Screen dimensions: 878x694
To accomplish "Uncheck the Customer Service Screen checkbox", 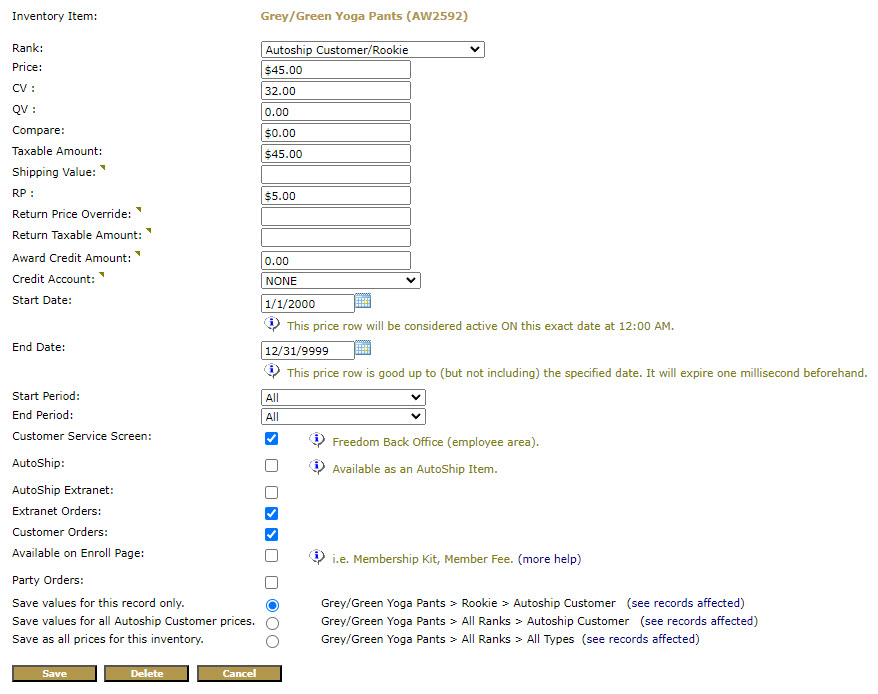I will [271, 439].
